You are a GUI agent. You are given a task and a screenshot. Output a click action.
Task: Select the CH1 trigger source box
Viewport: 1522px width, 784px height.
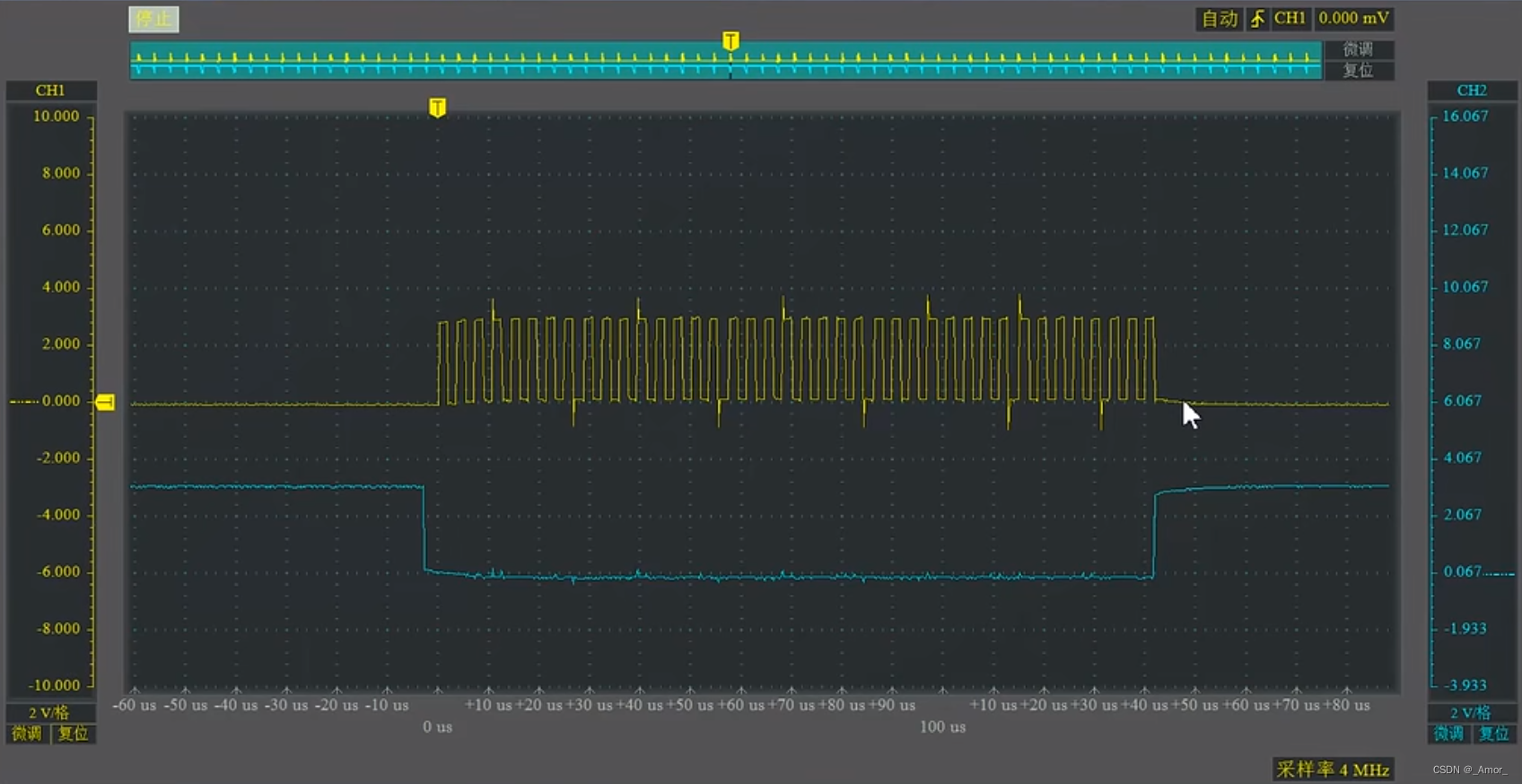1290,19
